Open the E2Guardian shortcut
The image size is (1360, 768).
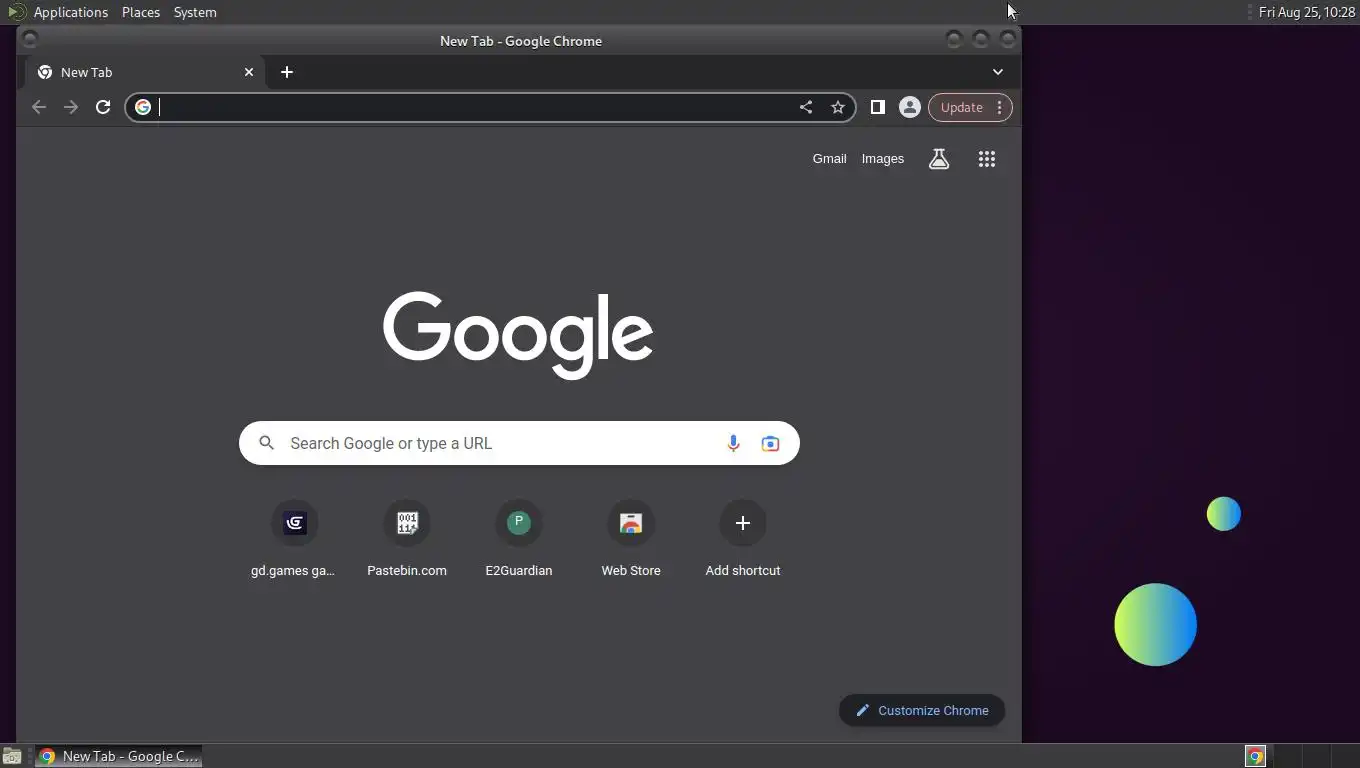(519, 539)
